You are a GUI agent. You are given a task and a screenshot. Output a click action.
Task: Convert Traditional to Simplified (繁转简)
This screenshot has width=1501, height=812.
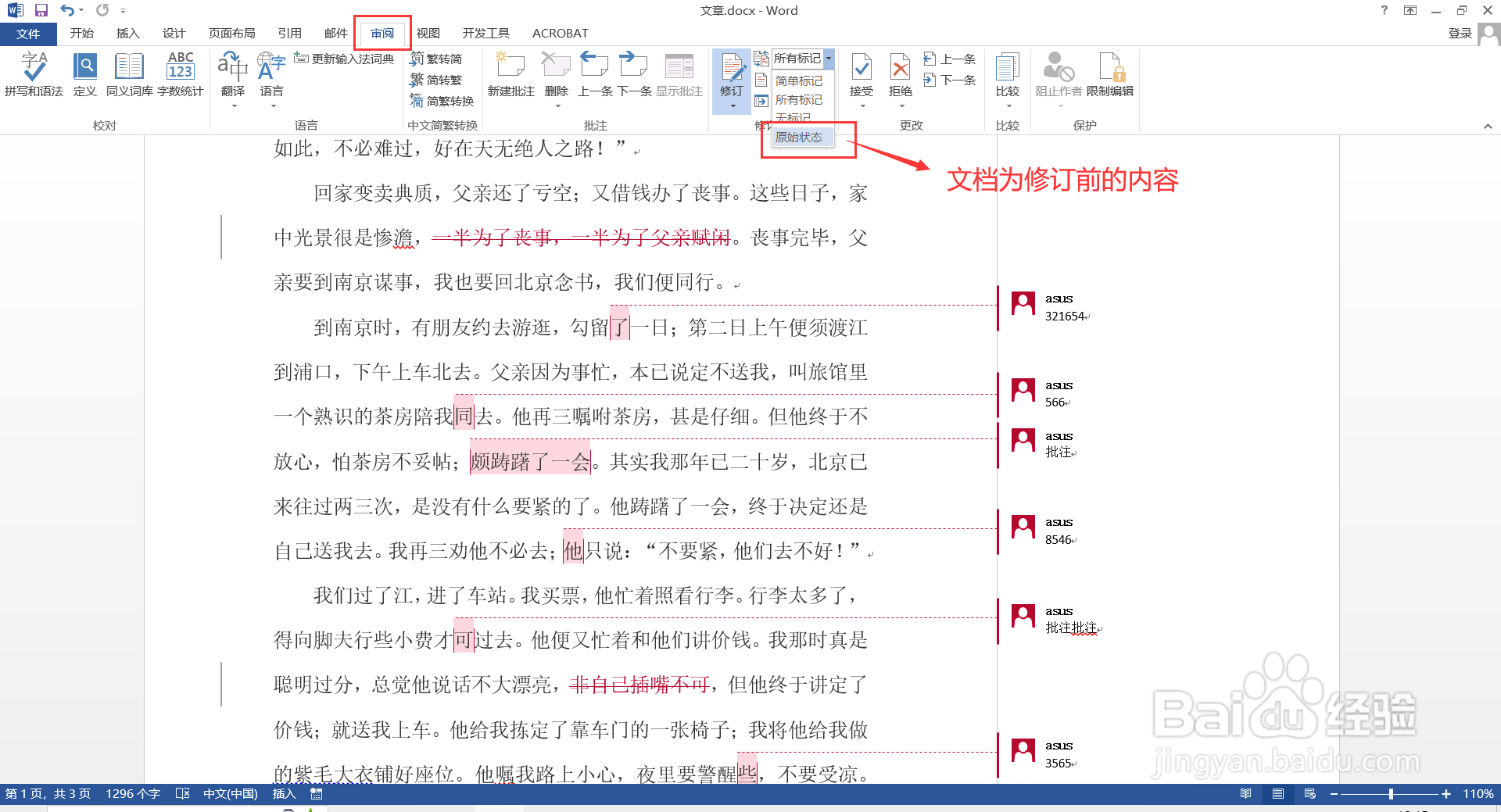pos(436,59)
